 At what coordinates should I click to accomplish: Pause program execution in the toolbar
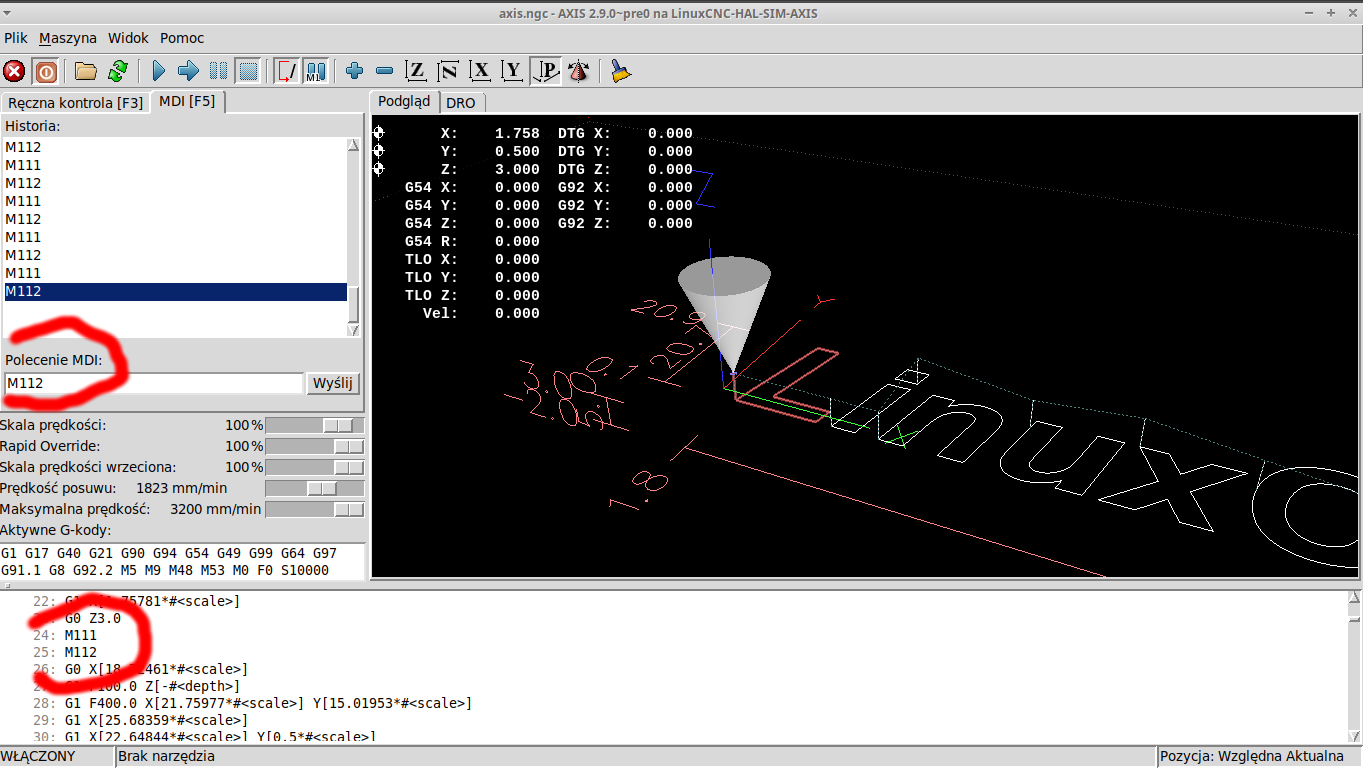pos(218,71)
